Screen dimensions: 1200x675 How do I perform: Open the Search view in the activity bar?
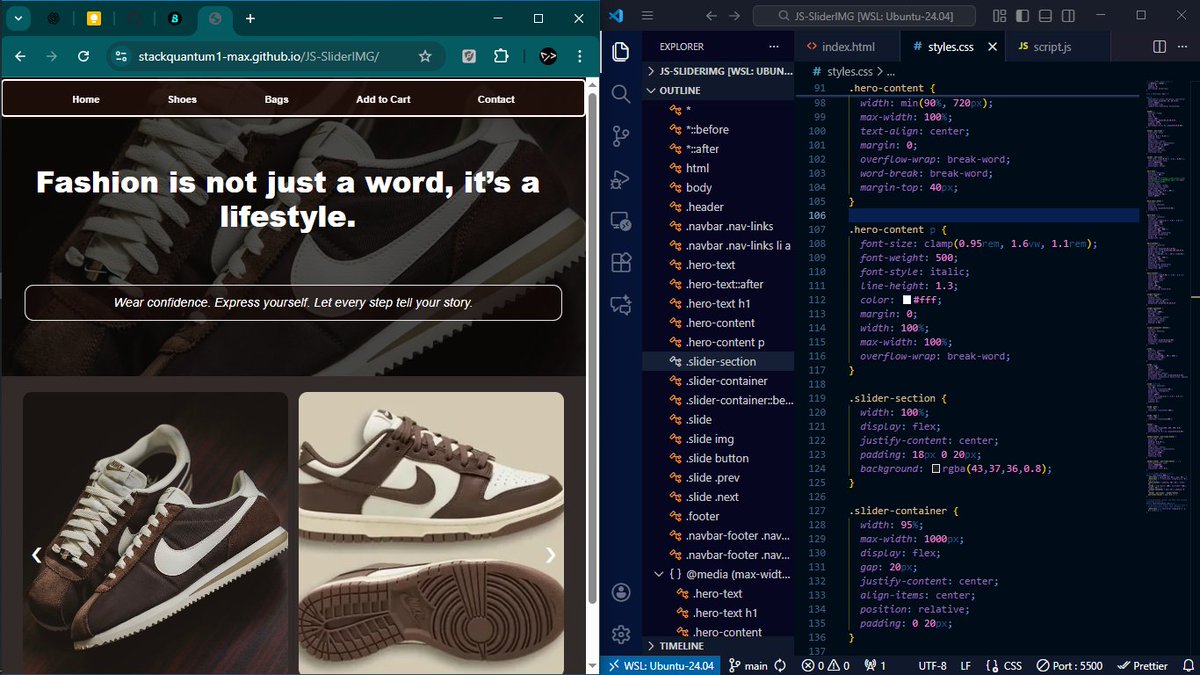620,94
